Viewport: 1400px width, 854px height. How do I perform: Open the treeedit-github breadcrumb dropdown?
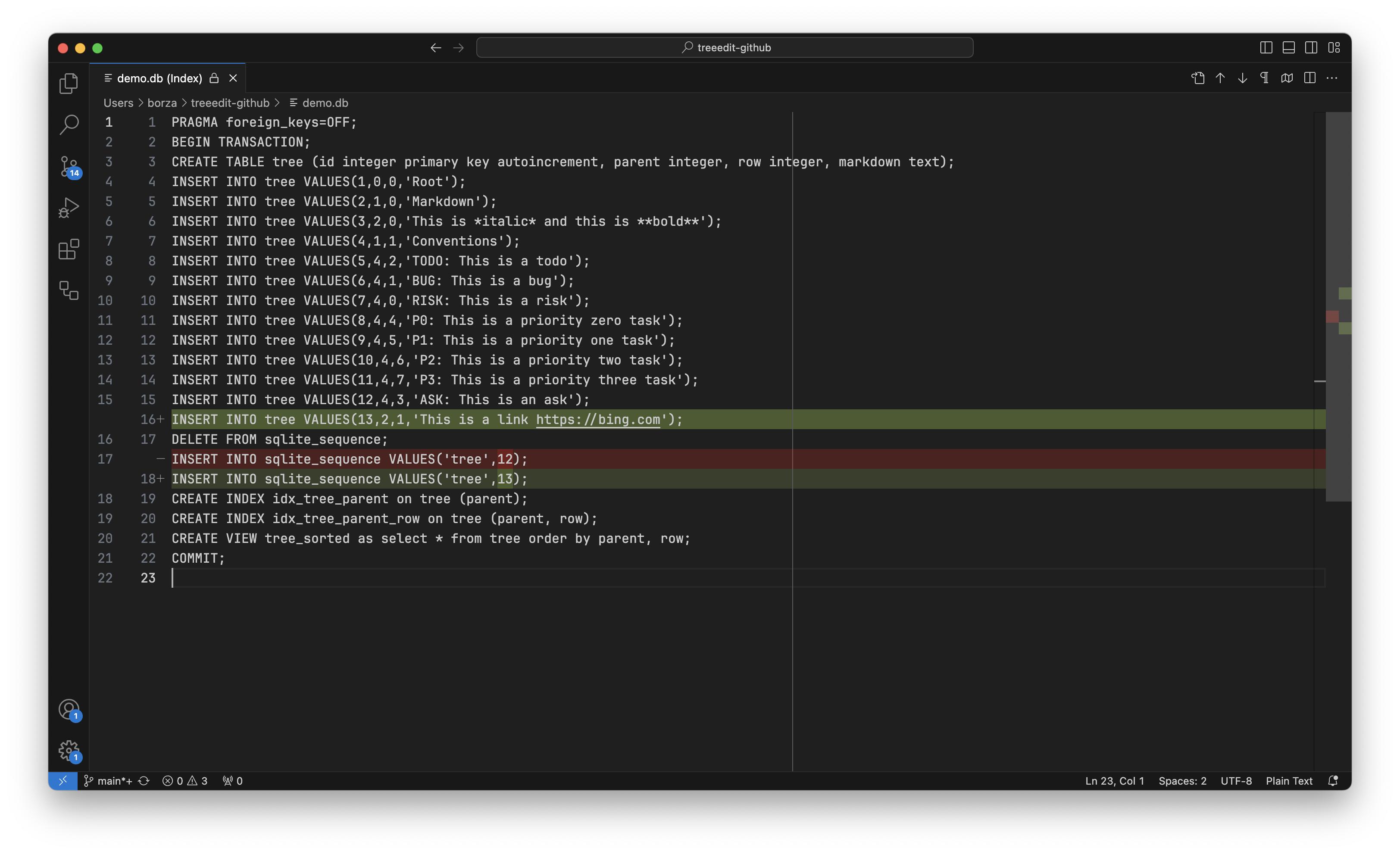click(230, 103)
